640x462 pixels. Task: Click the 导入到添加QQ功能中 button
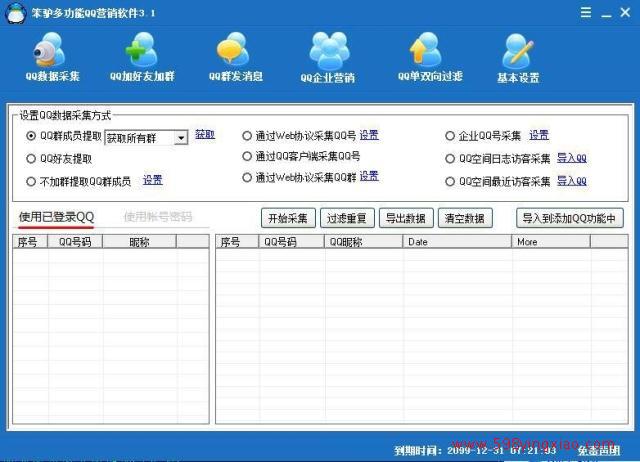[570, 218]
